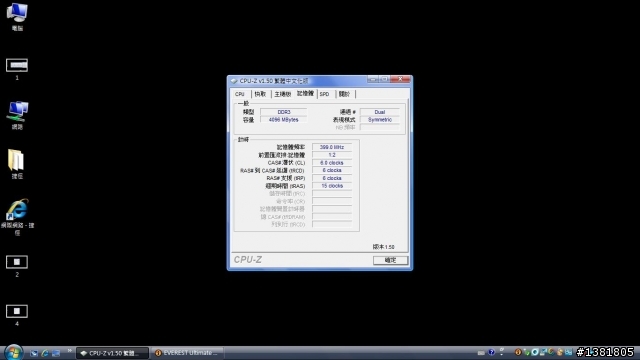Open the language bar options arrow
Image resolution: width=640 pixels, height=360 pixels.
pos(502,354)
